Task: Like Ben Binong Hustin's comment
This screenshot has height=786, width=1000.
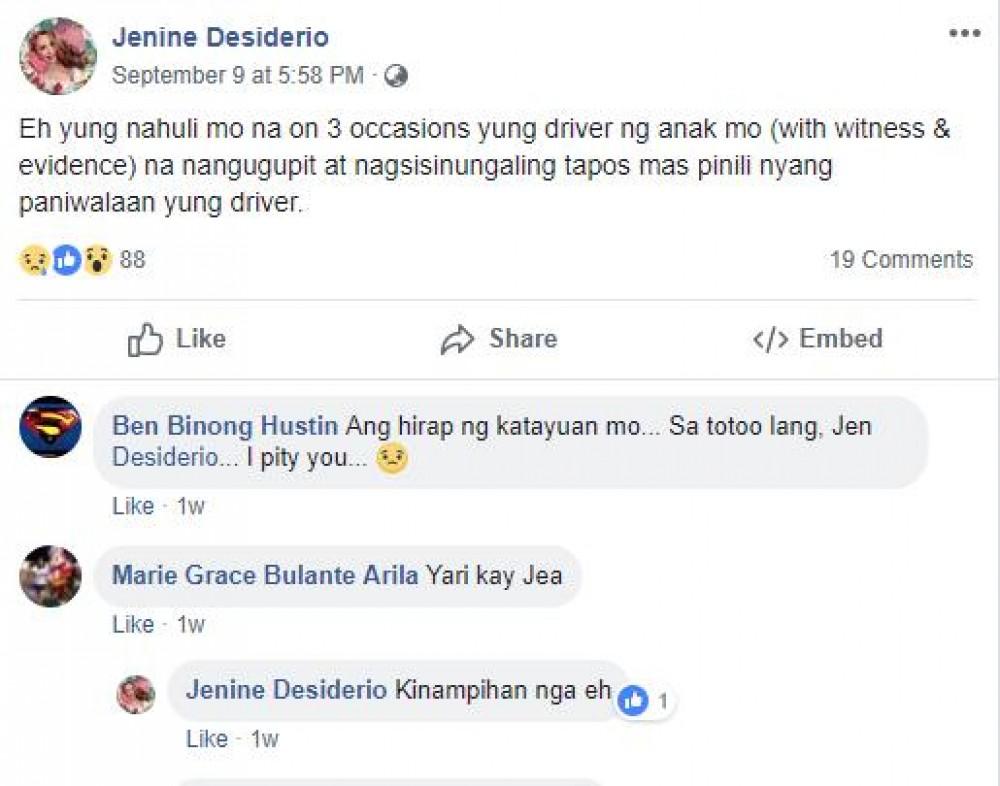Action: [133, 506]
